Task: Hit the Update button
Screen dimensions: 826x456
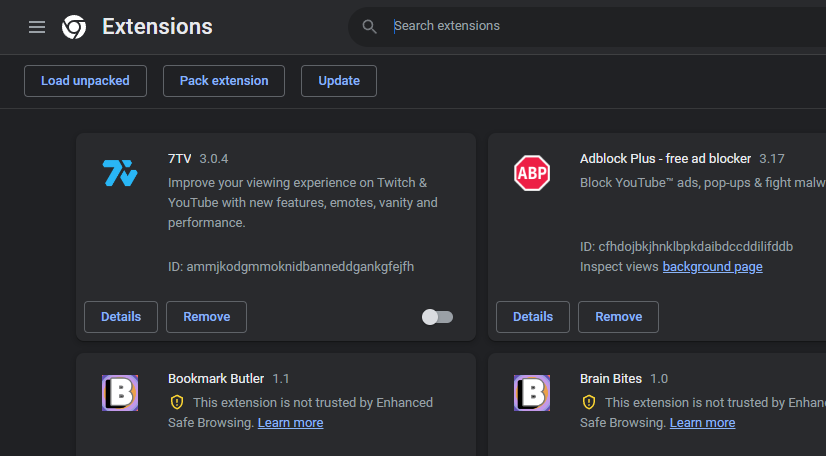Action: coord(338,81)
